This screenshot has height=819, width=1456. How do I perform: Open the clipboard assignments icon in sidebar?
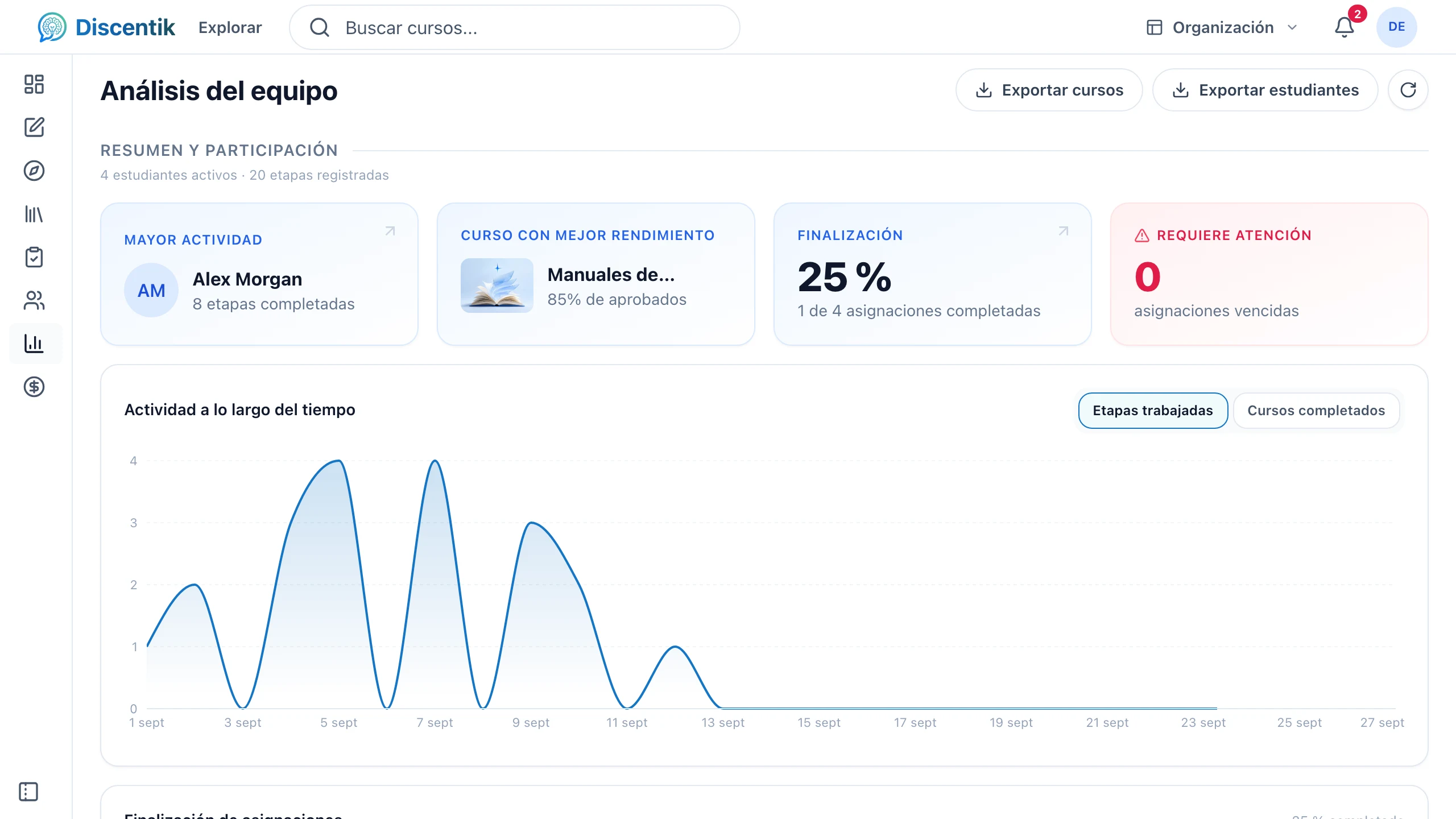[x=34, y=257]
